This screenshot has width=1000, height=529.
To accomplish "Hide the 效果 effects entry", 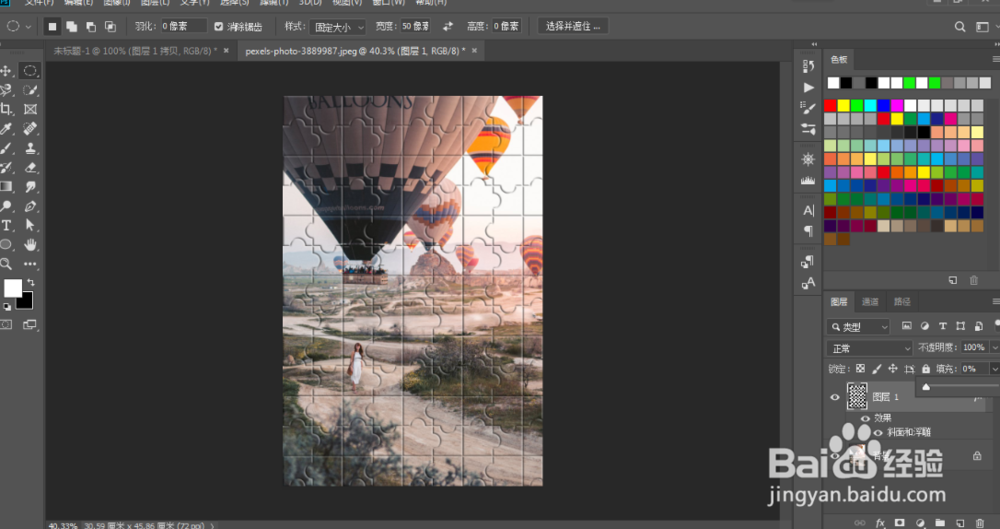I will pos(865,419).
